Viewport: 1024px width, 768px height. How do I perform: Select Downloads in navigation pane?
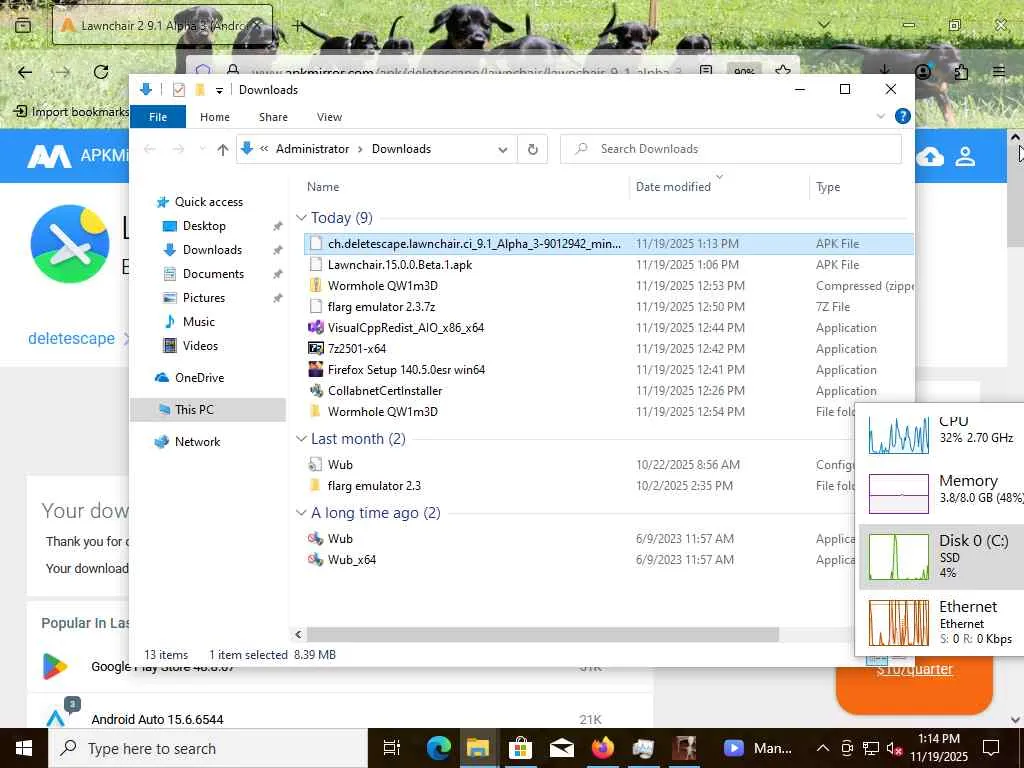(212, 249)
